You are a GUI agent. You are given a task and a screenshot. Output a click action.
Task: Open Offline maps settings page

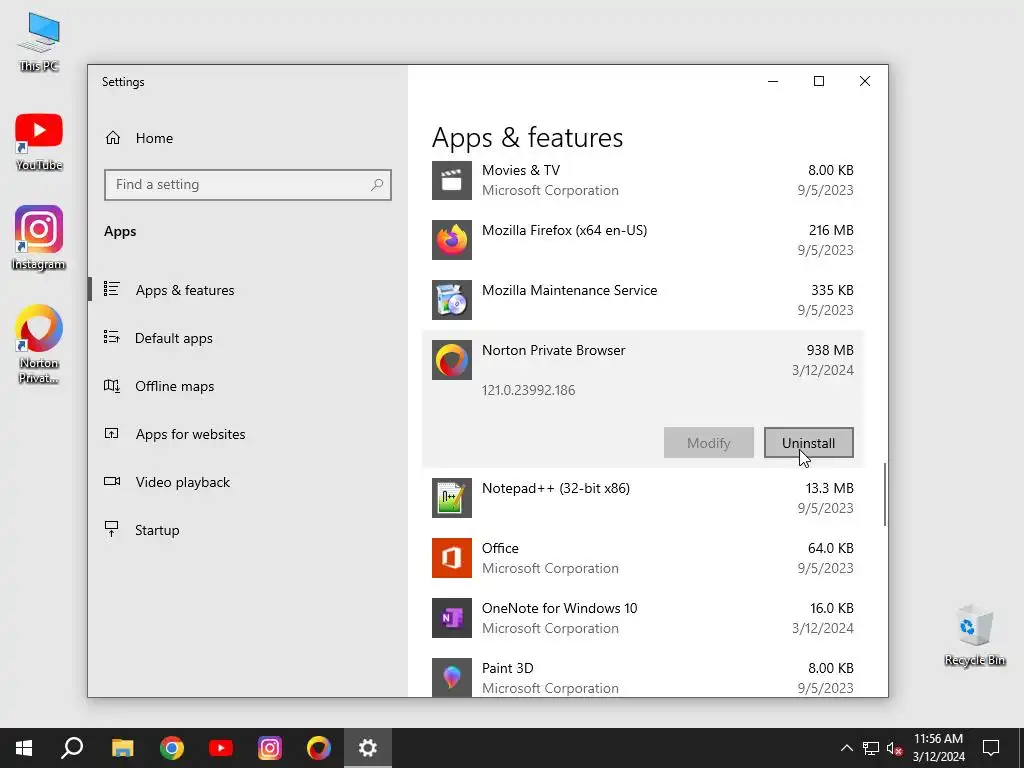(174, 386)
